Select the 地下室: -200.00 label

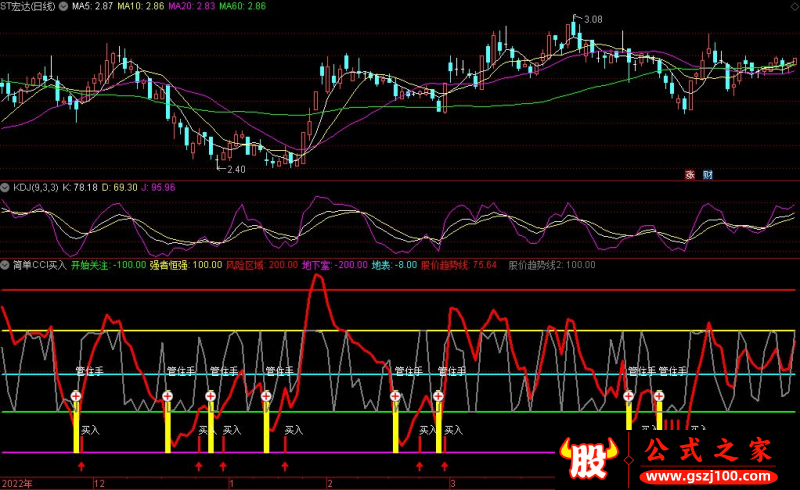click(x=335, y=265)
